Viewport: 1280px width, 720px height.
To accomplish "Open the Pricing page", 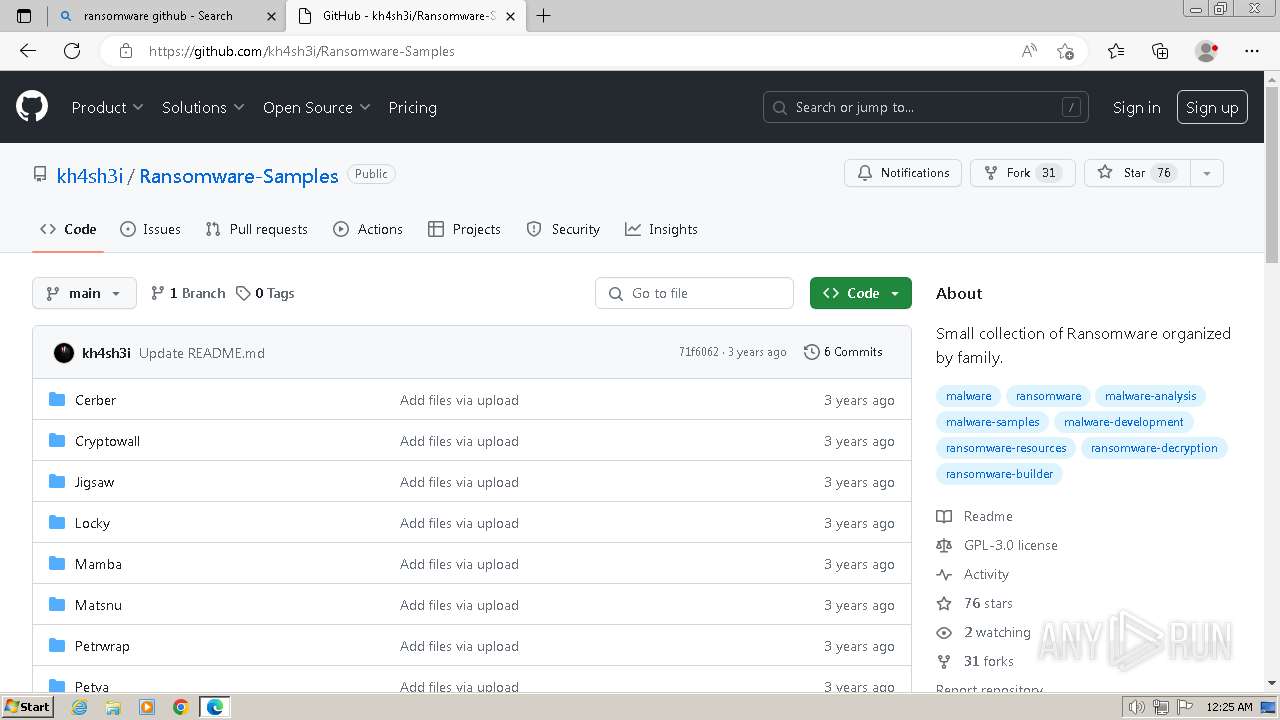I will pyautogui.click(x=412, y=107).
